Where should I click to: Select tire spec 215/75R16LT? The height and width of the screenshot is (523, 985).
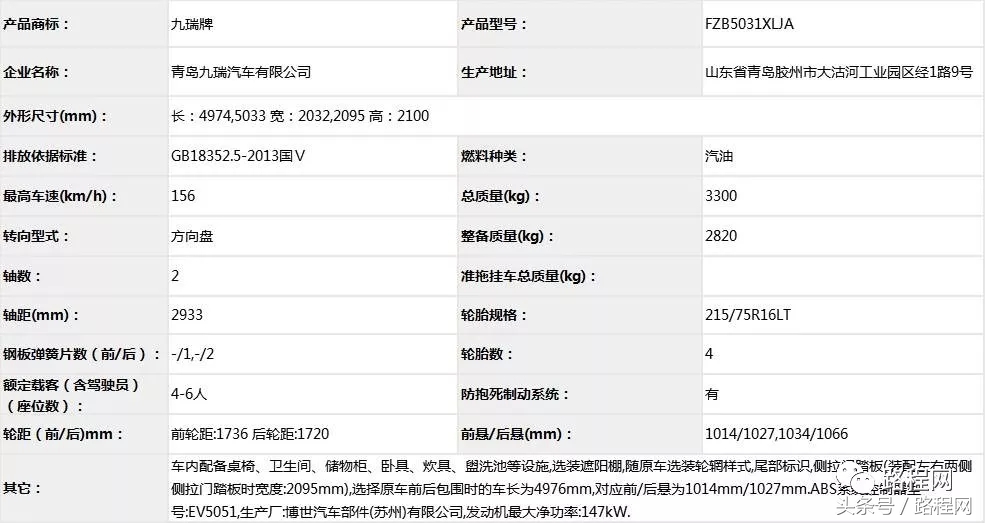click(x=748, y=315)
